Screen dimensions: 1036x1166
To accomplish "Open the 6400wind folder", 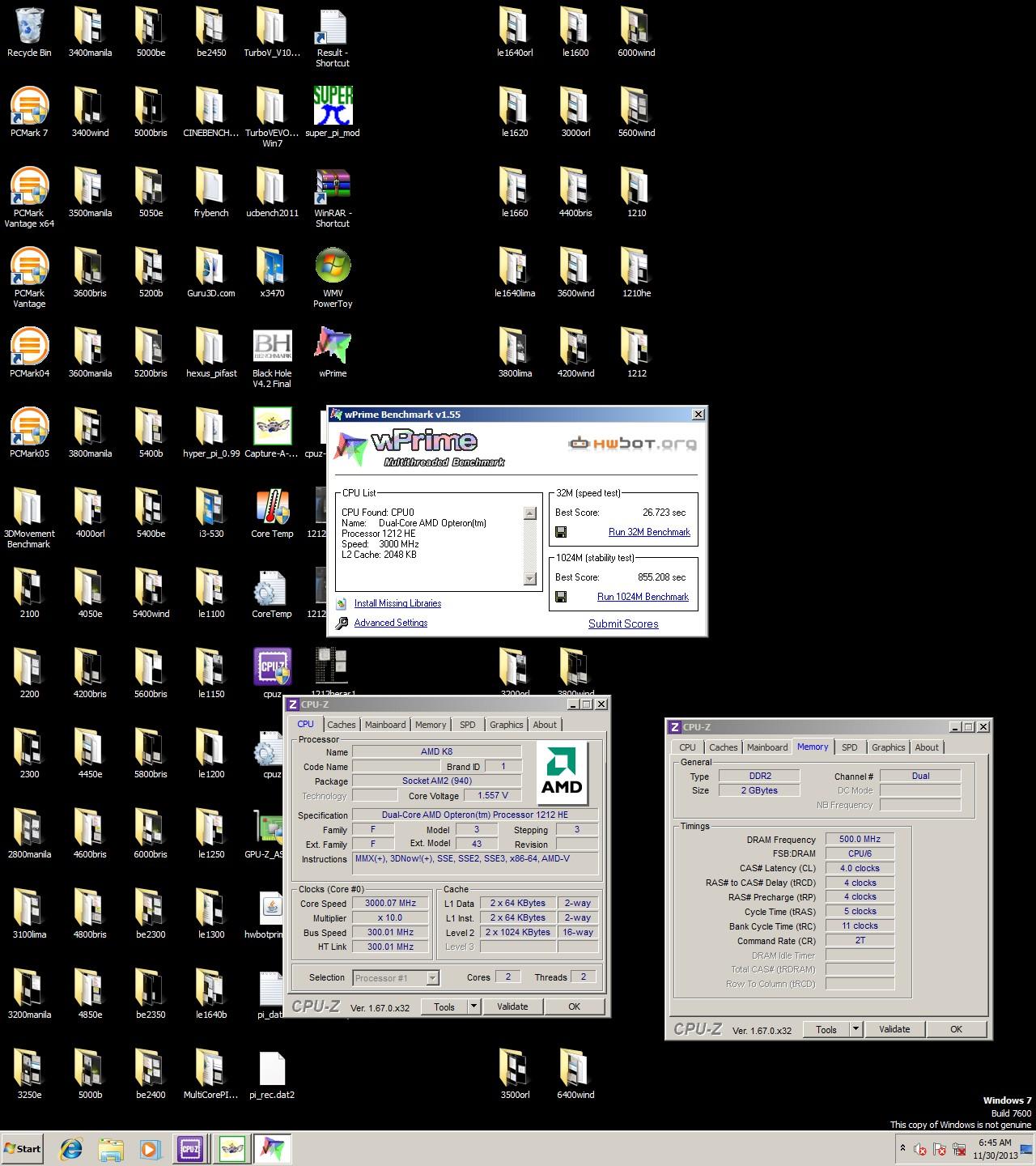I will point(575,1075).
